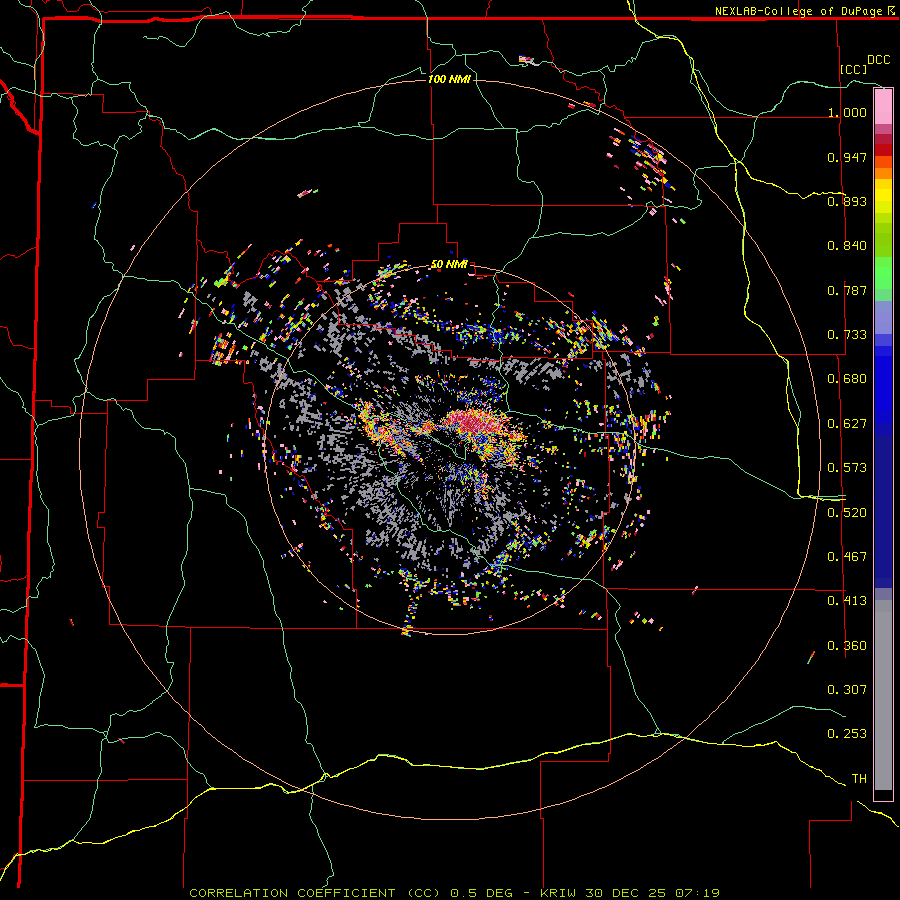900x900 pixels.
Task: Click the [CC] product label
Action: (853, 69)
